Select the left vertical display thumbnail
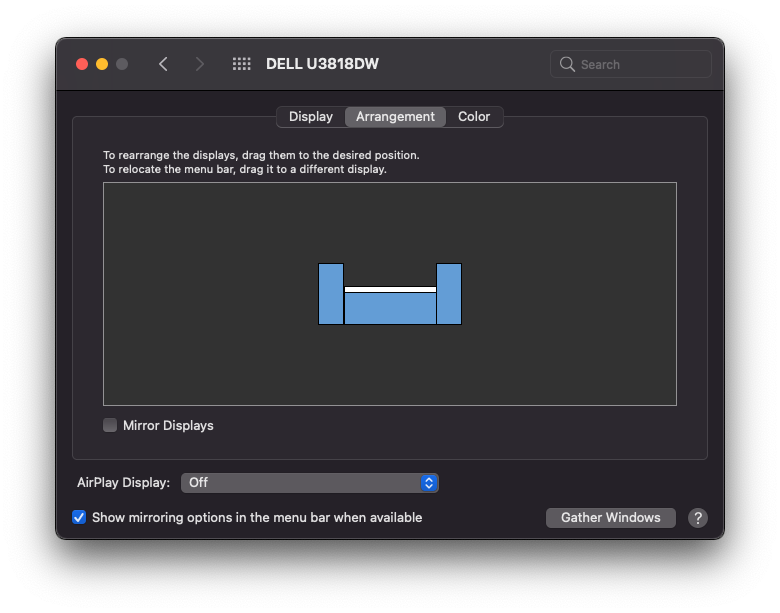 pos(331,294)
